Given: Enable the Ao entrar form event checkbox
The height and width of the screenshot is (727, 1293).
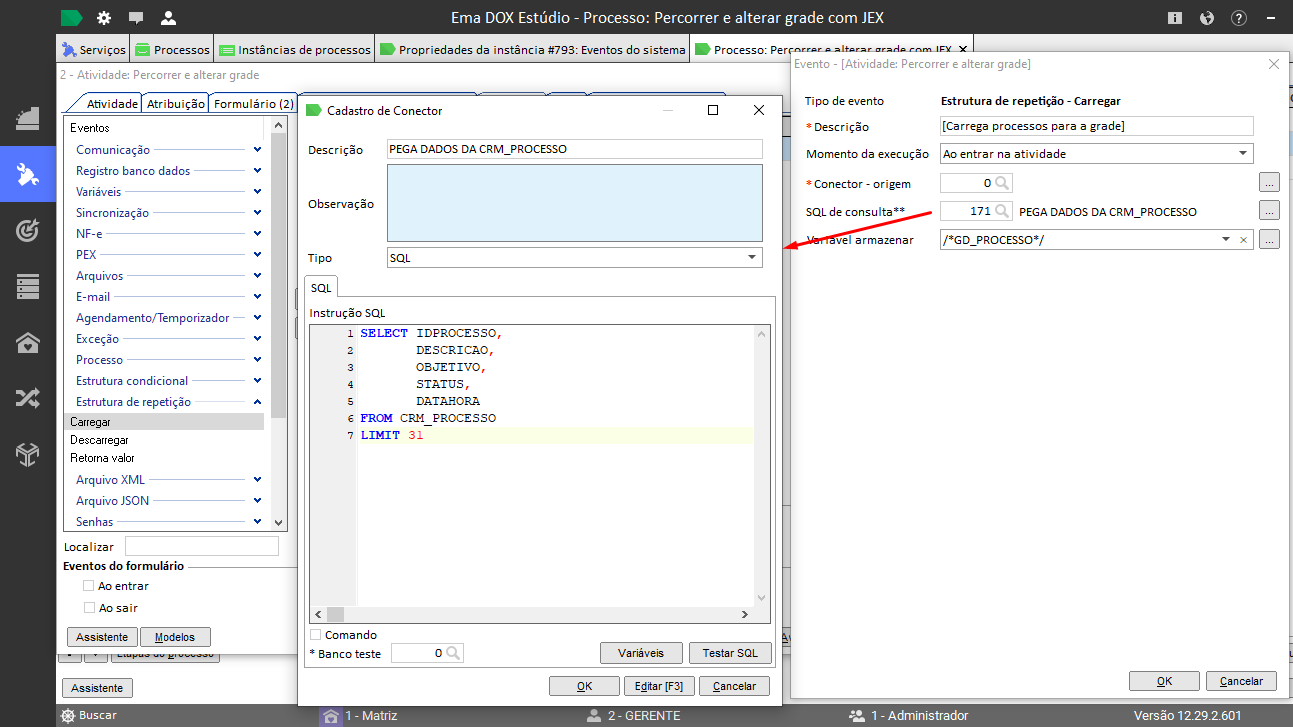Looking at the screenshot, I should coord(89,586).
